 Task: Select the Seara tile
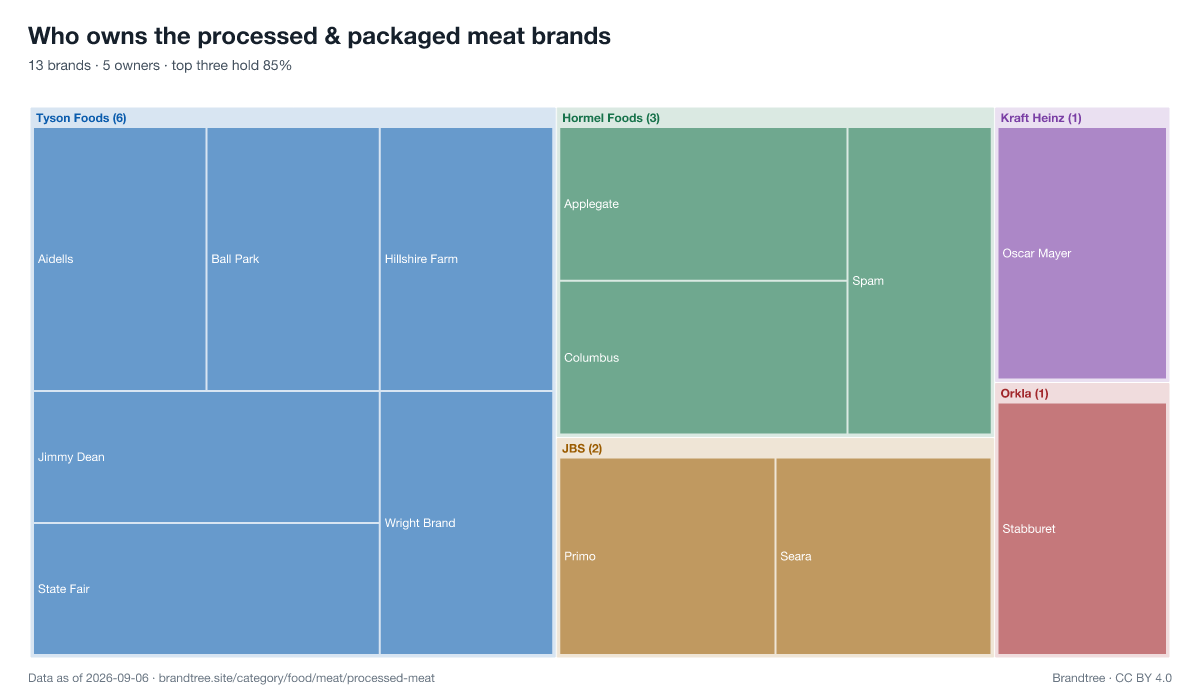point(884,556)
